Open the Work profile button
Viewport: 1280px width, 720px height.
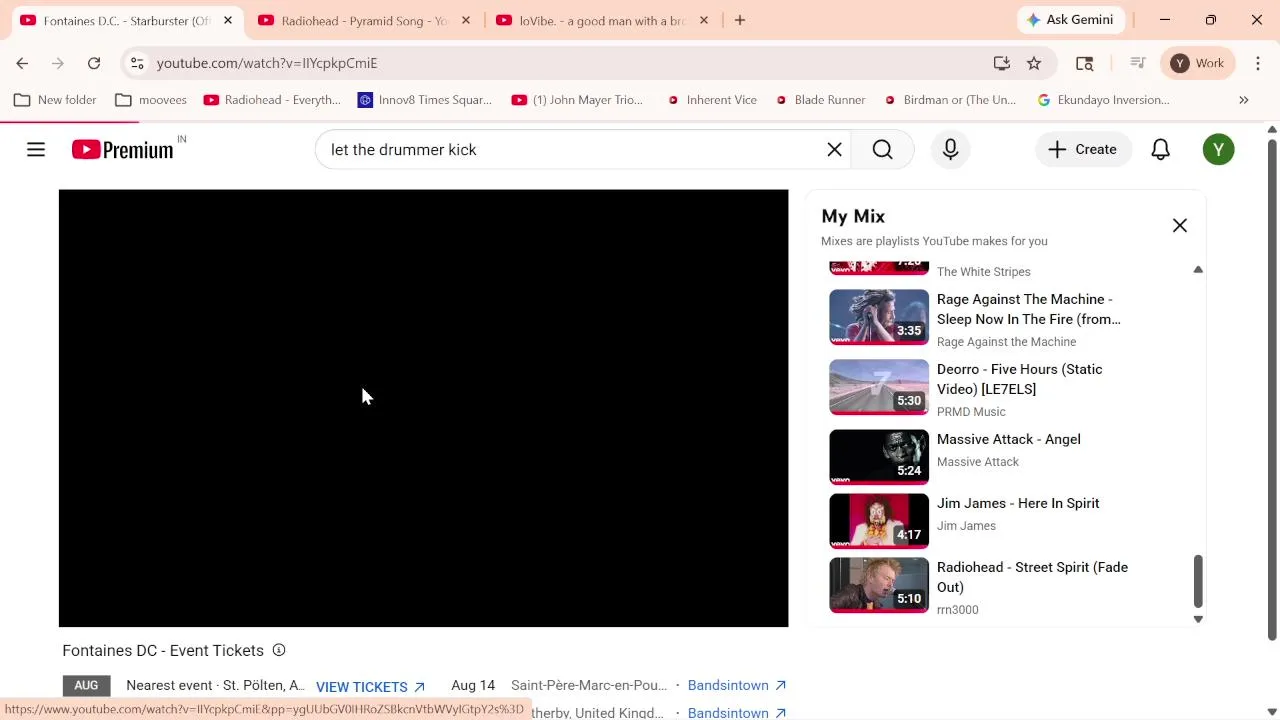1197,63
